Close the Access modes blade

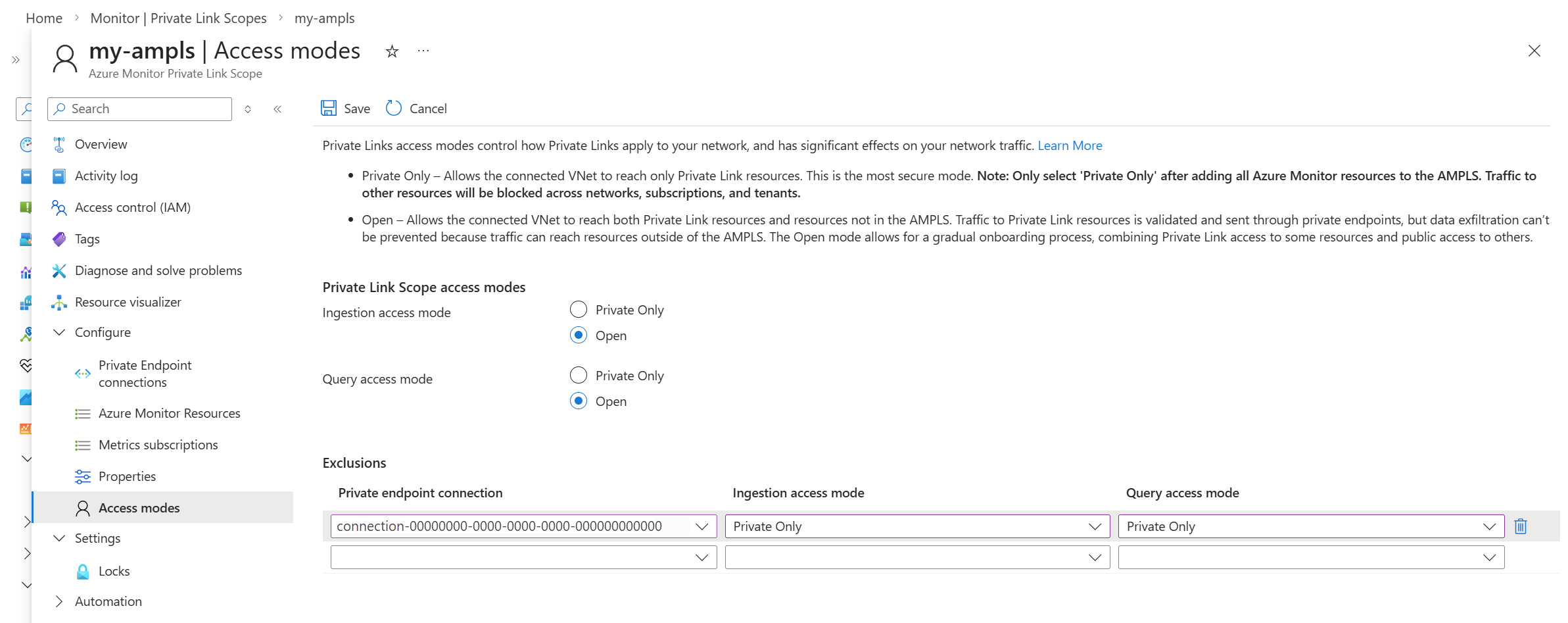pos(1534,51)
